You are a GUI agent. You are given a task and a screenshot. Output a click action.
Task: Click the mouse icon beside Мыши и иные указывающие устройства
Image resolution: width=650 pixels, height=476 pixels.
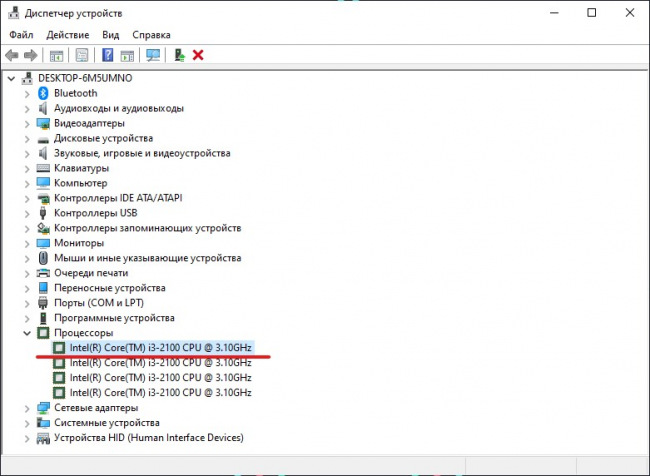43,258
